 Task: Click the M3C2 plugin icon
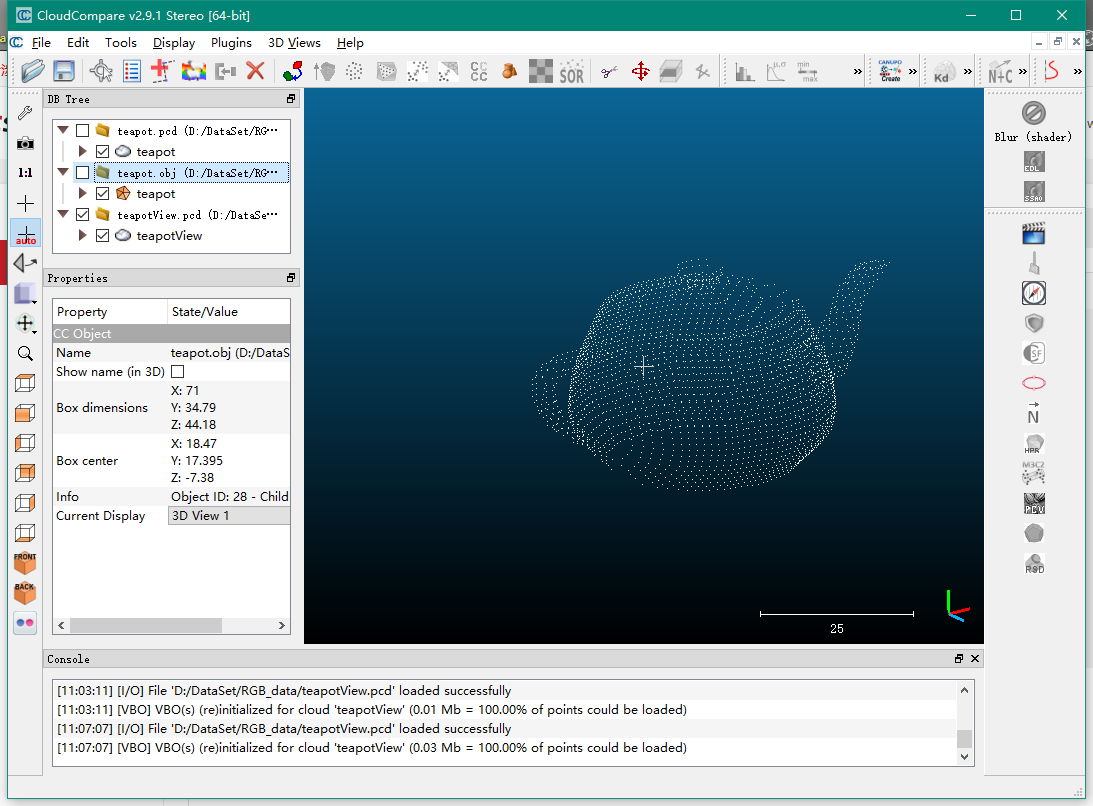click(x=1034, y=473)
